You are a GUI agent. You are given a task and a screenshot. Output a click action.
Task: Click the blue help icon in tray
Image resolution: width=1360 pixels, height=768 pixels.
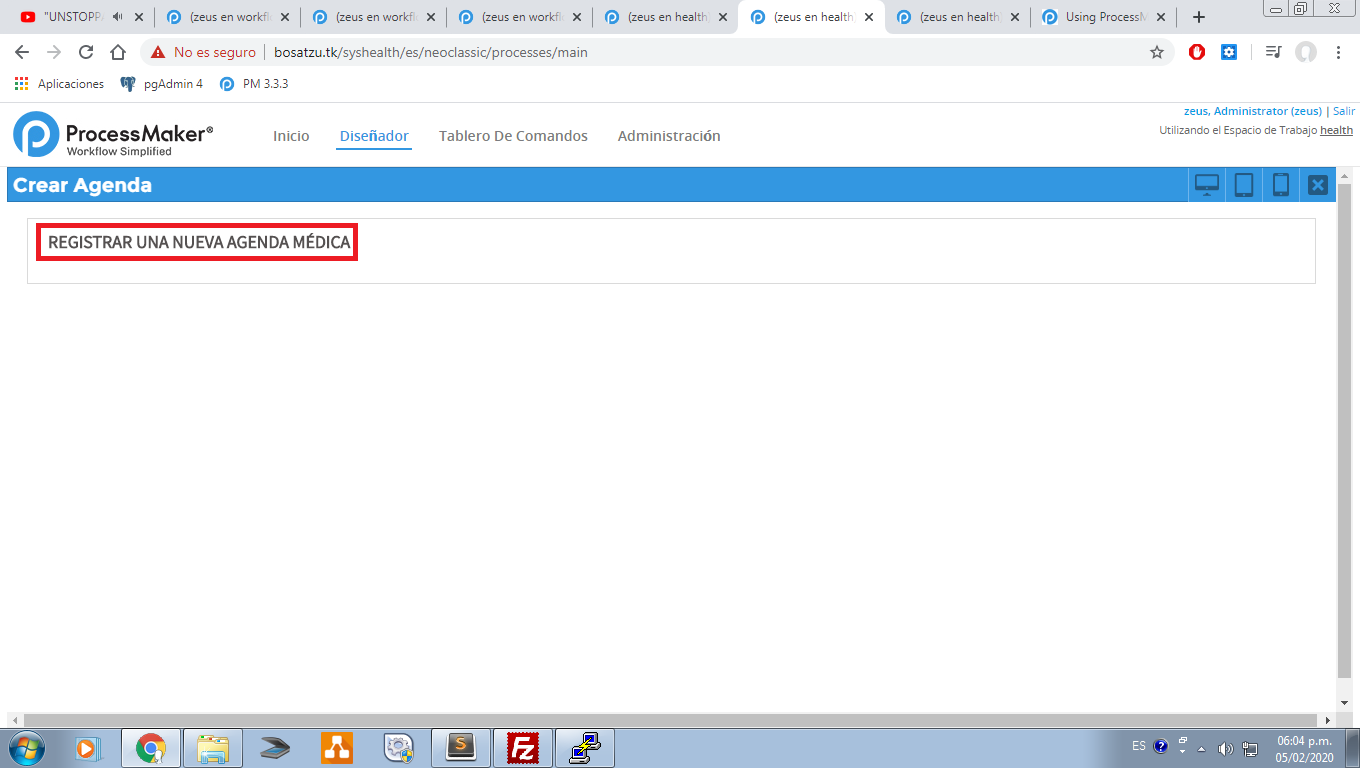(x=1161, y=746)
